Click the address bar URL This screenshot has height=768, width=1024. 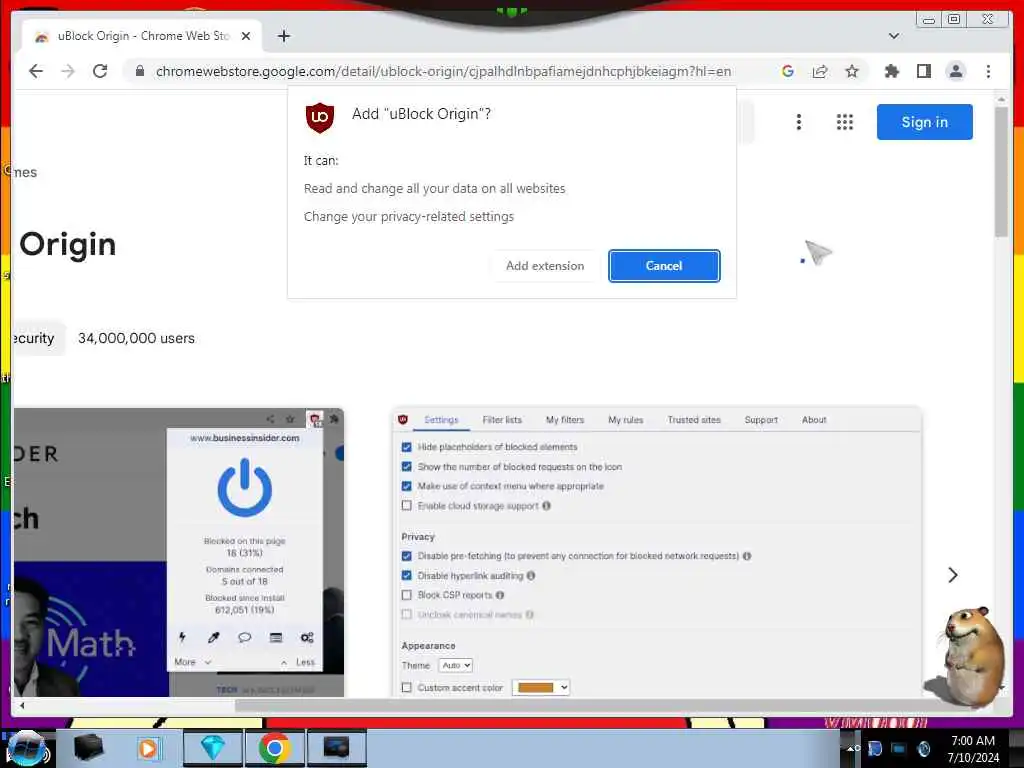pos(443,71)
